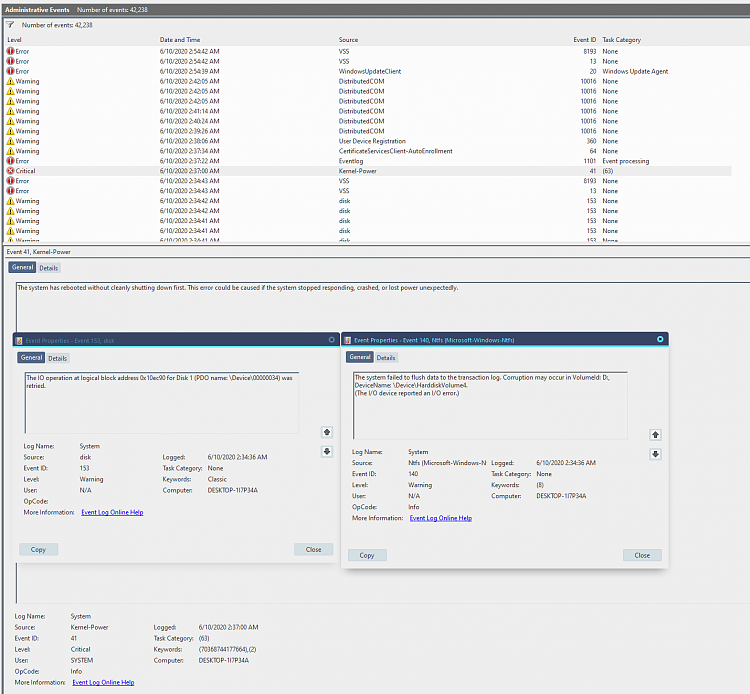This screenshot has height=694, width=750.
Task: Click the Critical icon on the Kernel-Power row
Action: click(x=11, y=171)
